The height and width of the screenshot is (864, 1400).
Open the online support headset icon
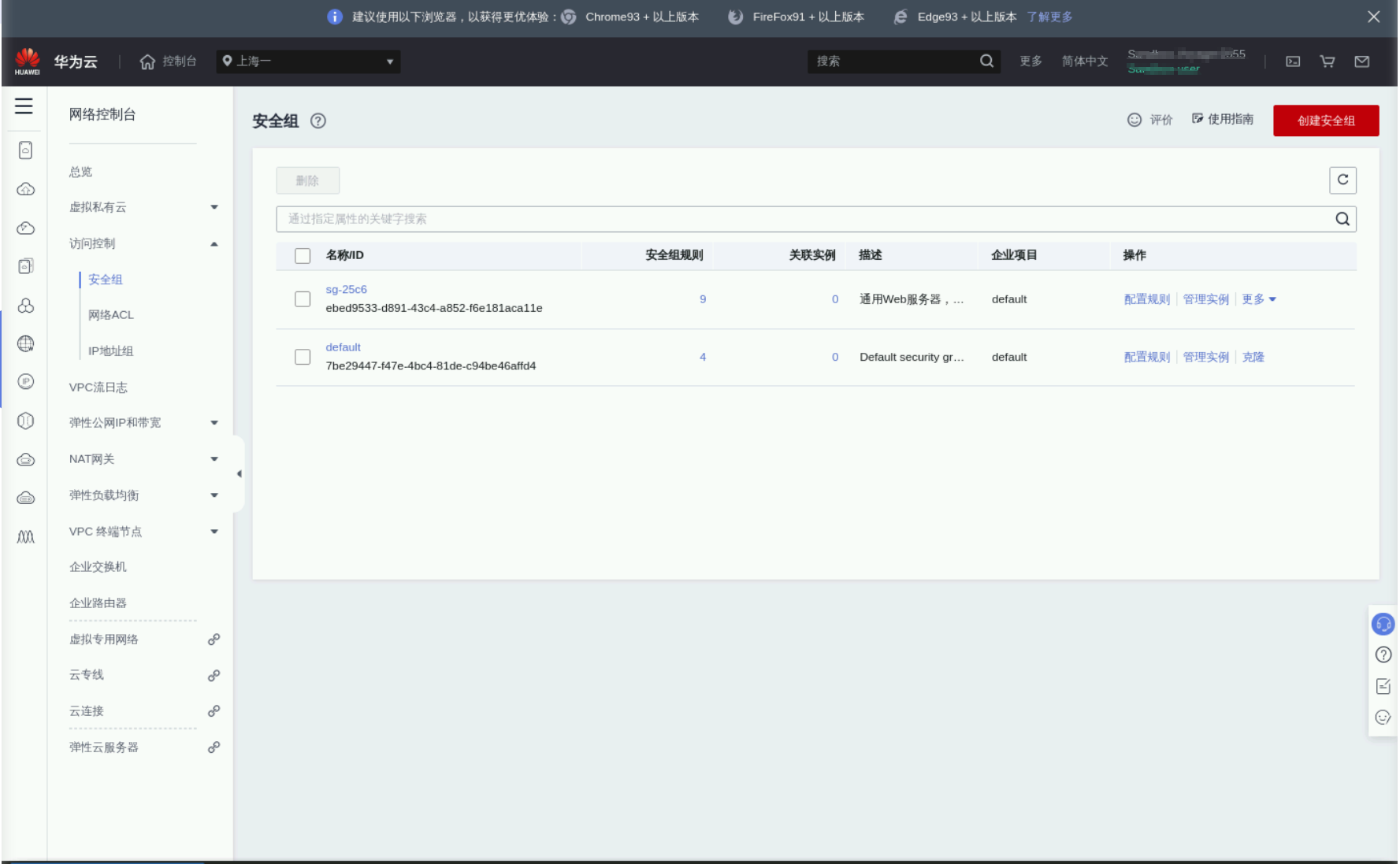pos(1383,624)
